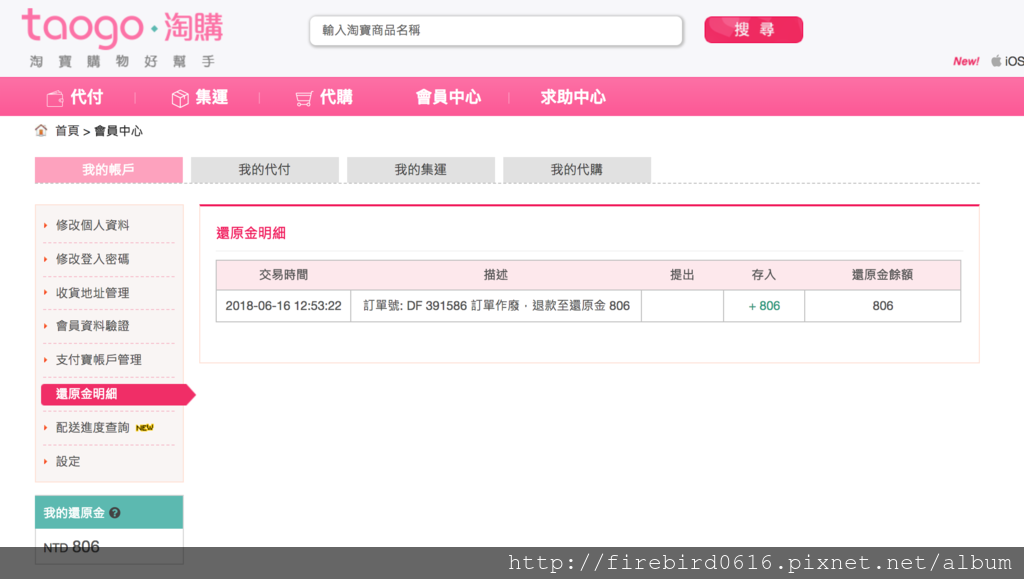Screen dimensions: 1024x579
Task: Click the order description DF 391586 cell
Action: 496,305
